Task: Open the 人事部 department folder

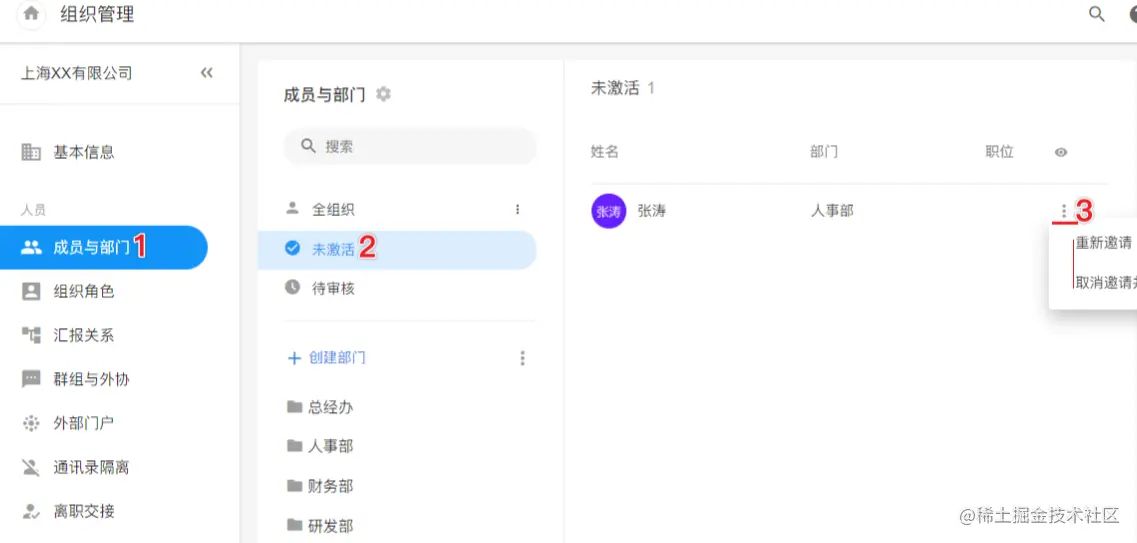Action: 330,446
